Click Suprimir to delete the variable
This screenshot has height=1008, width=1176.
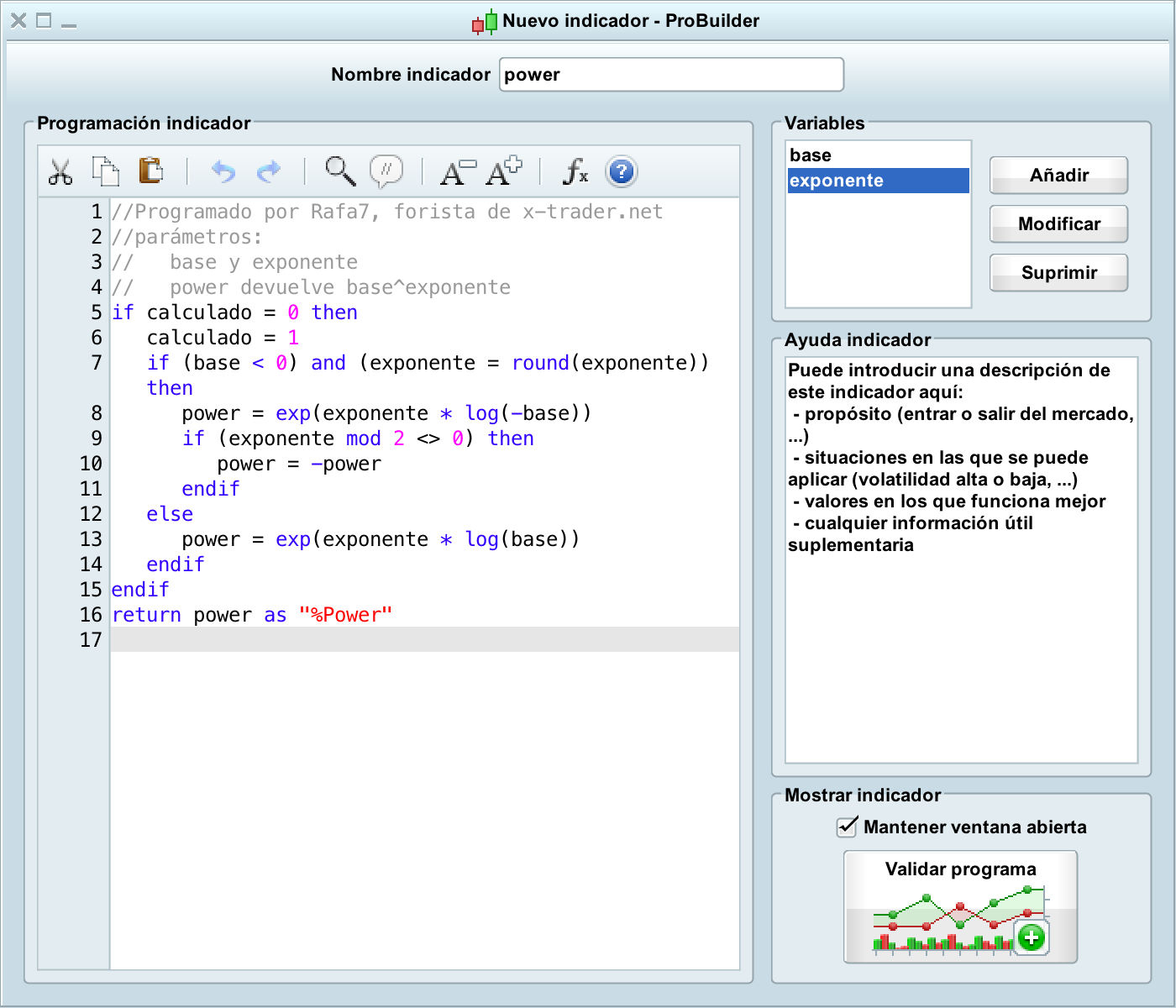coord(1058,273)
